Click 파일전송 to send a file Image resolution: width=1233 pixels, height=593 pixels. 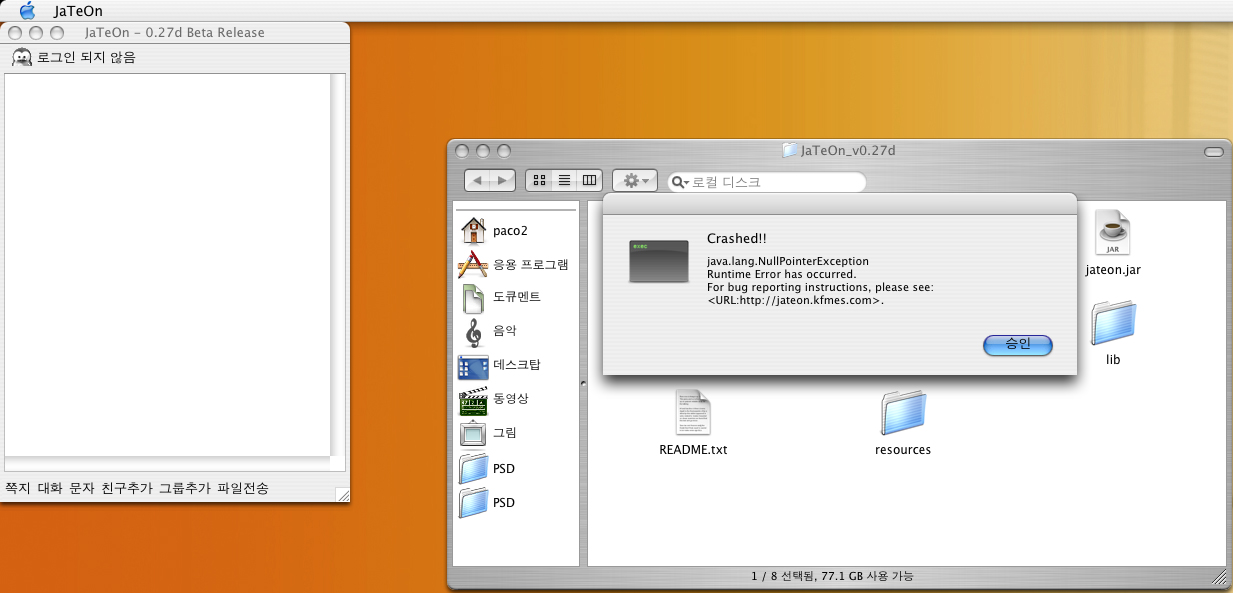click(243, 488)
